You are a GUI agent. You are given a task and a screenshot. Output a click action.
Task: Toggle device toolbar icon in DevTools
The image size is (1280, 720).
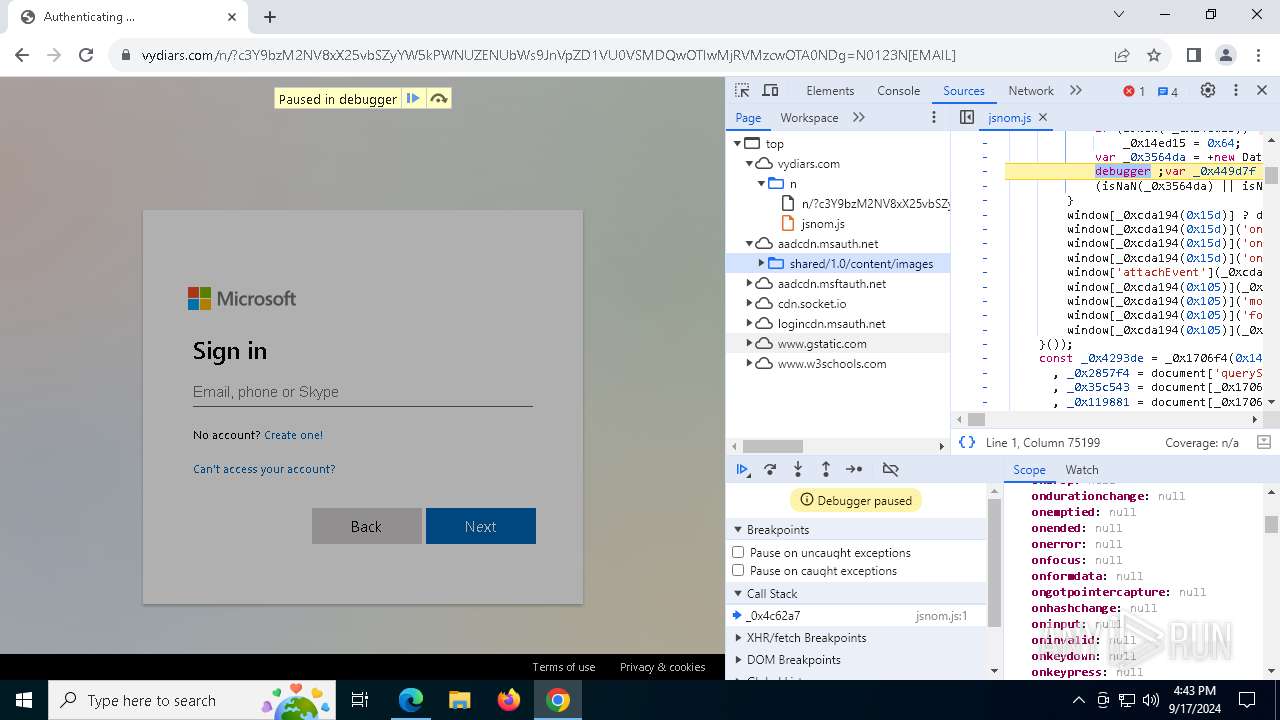(x=770, y=90)
